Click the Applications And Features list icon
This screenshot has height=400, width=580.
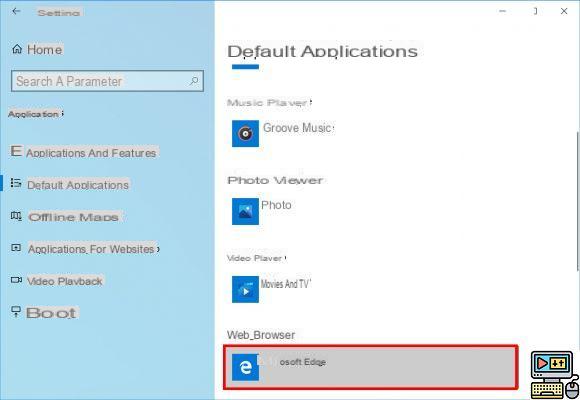click(x=16, y=151)
